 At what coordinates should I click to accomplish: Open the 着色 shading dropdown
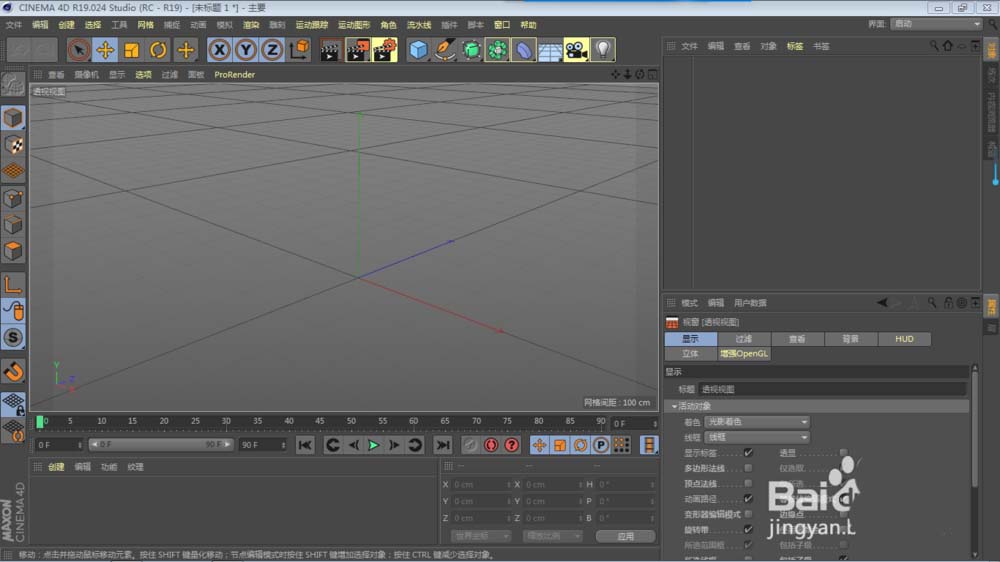757,422
